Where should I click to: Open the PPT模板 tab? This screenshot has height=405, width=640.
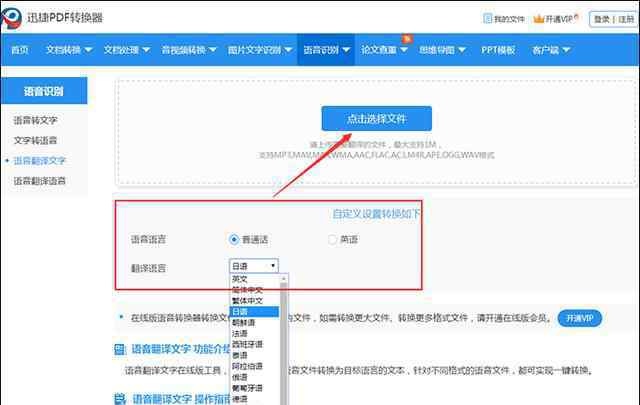tap(498, 49)
